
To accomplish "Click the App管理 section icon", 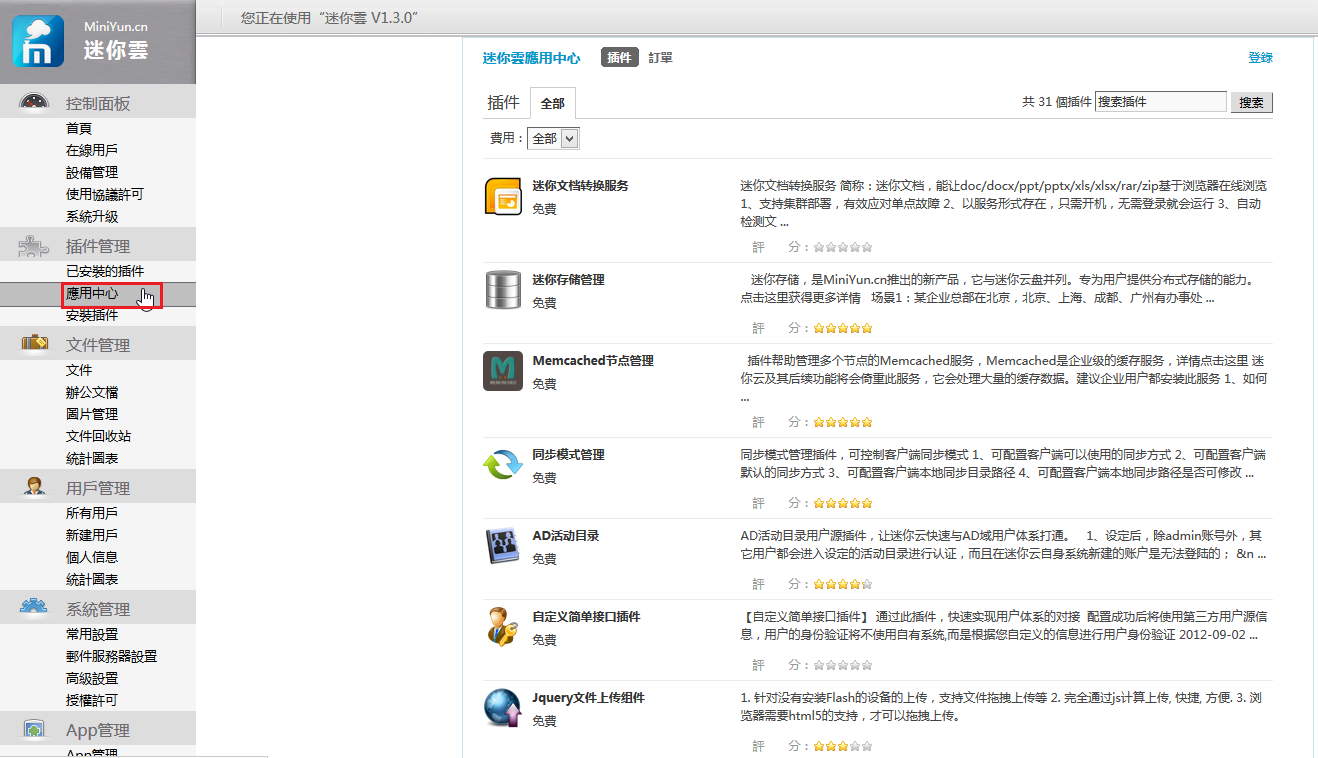I will pyautogui.click(x=35, y=730).
